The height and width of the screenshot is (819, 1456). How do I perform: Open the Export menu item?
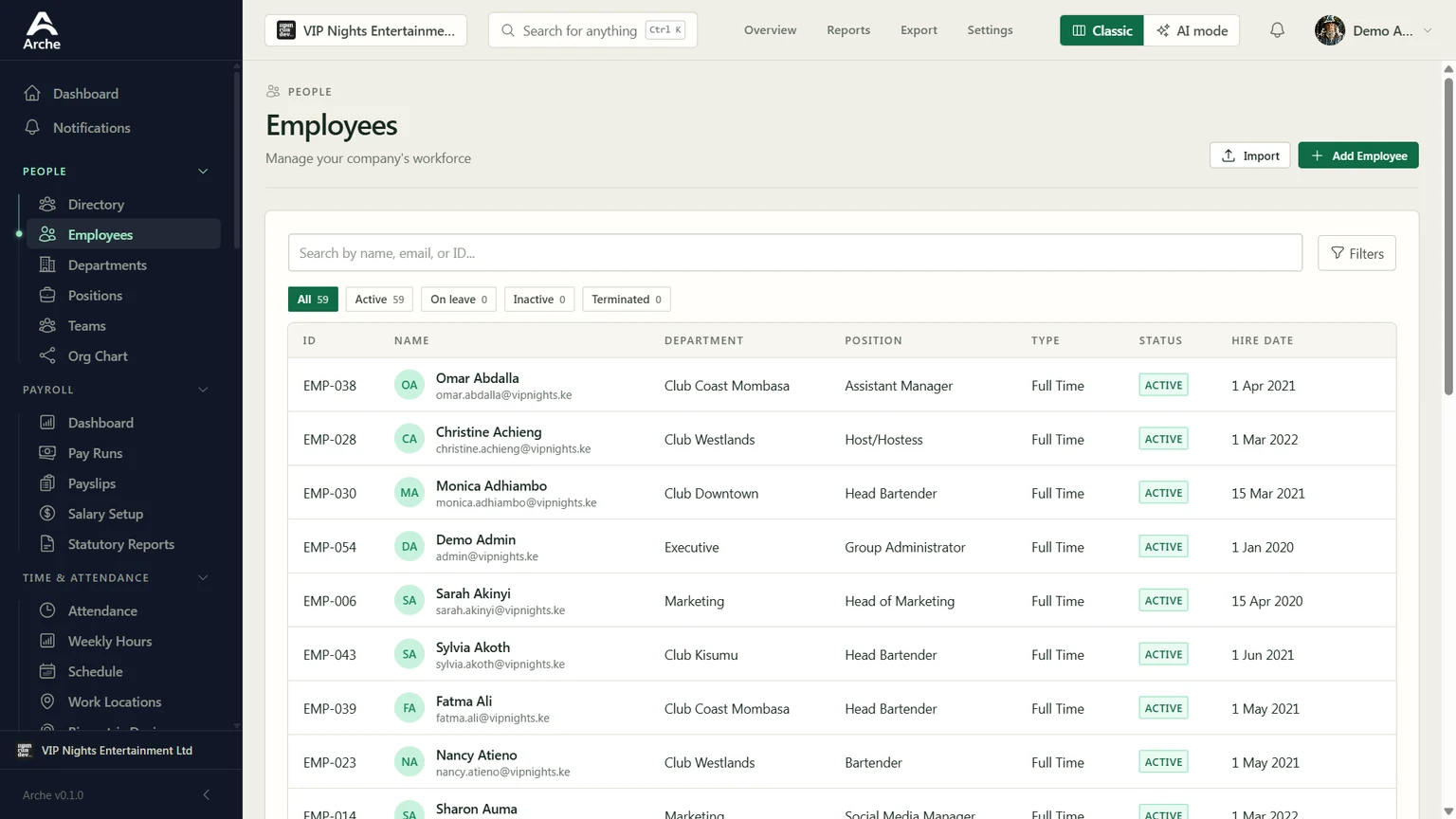[x=919, y=30]
